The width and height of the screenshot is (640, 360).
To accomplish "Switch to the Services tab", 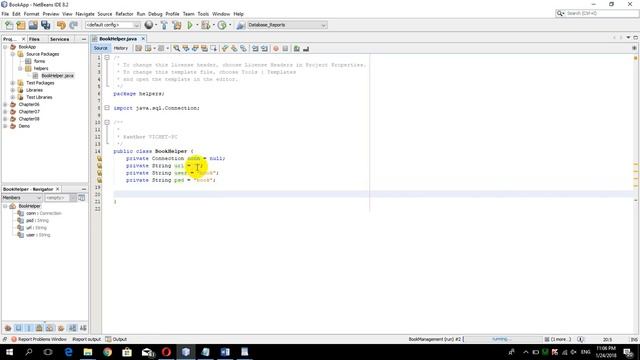I will [60, 39].
